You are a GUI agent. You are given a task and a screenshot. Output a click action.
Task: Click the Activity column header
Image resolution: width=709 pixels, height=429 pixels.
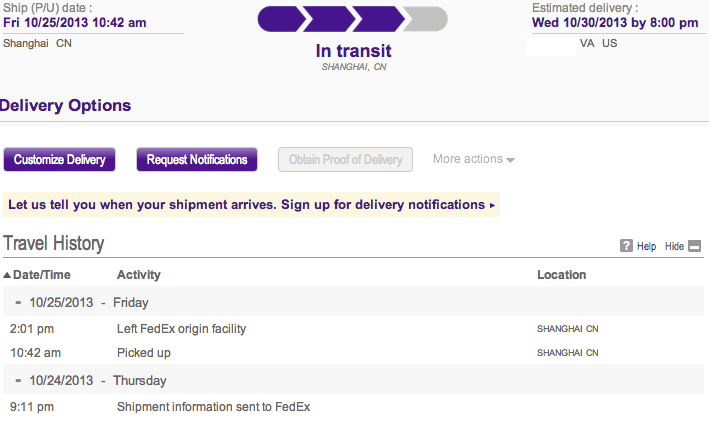[138, 275]
